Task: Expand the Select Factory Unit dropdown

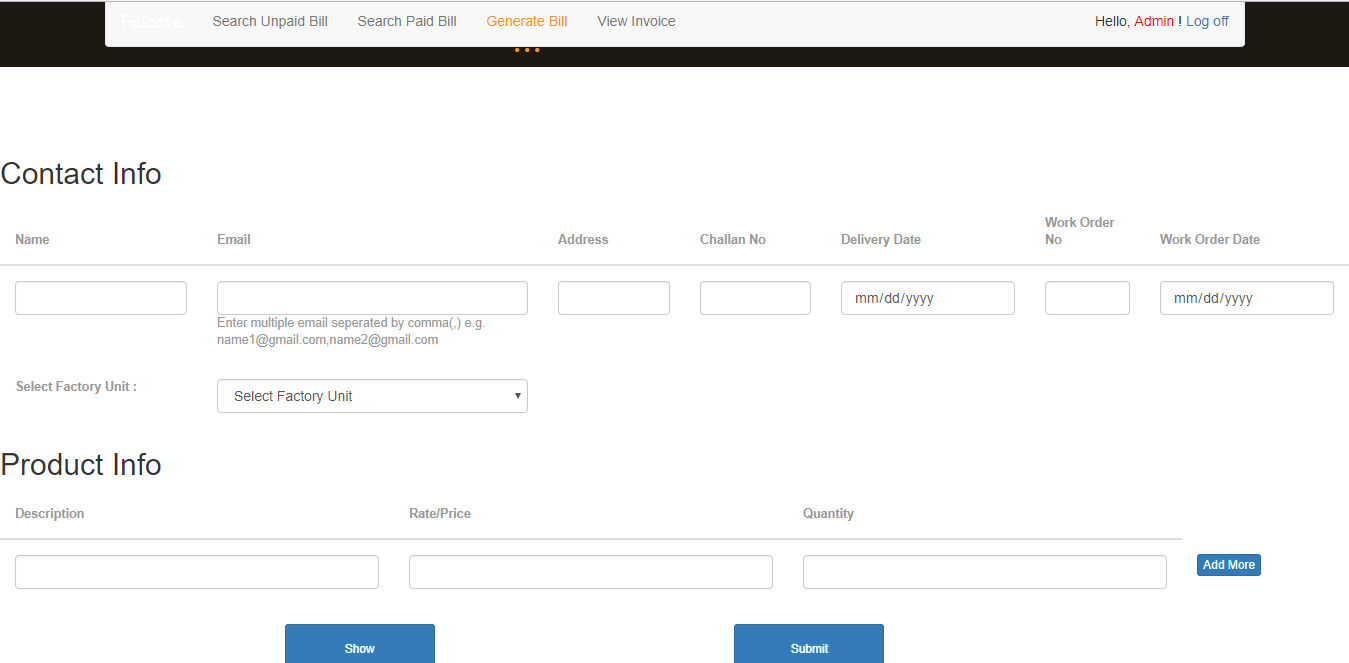Action: tap(372, 396)
